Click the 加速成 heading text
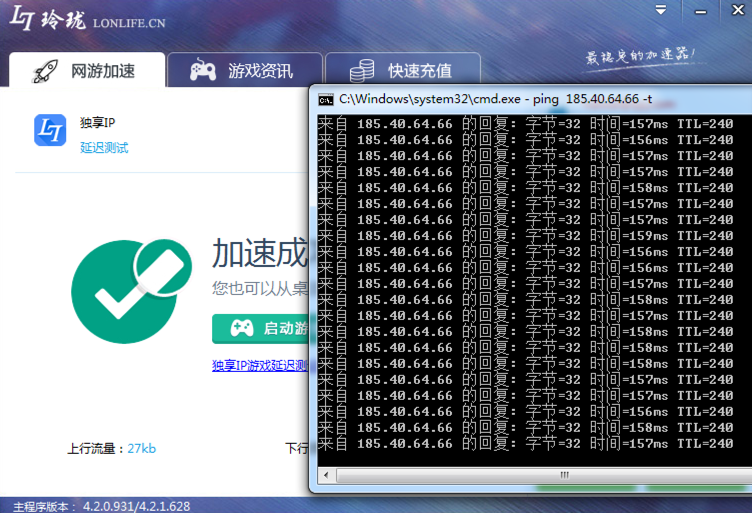 click(259, 253)
